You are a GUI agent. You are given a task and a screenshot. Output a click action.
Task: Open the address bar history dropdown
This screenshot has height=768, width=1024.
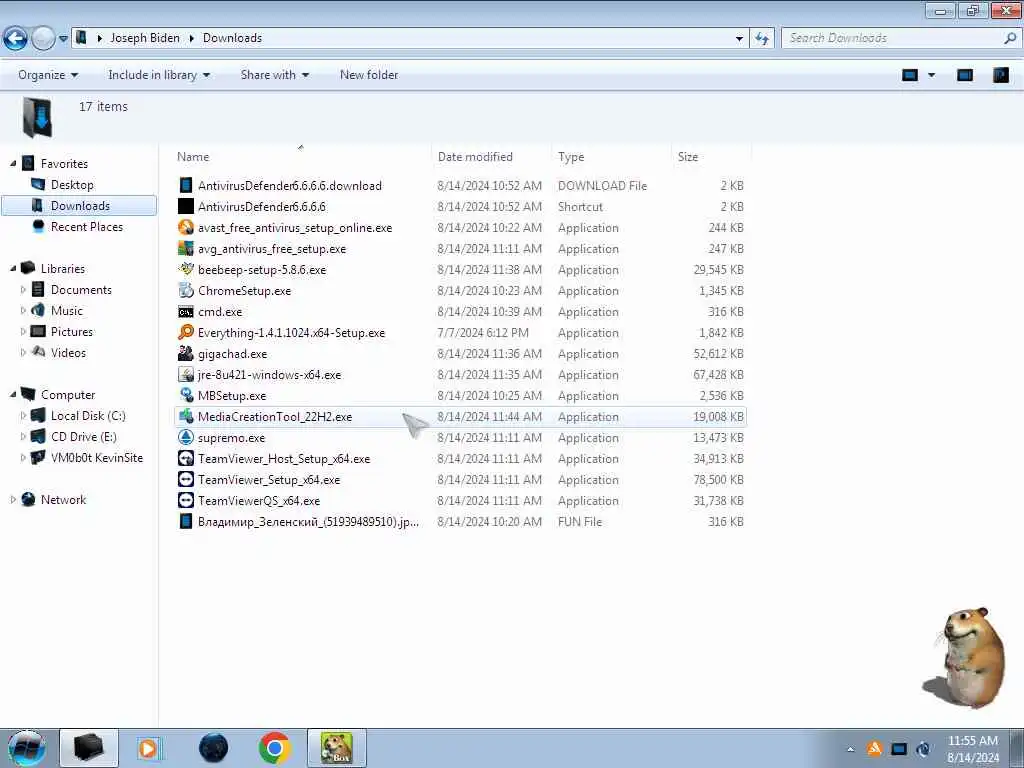739,39
